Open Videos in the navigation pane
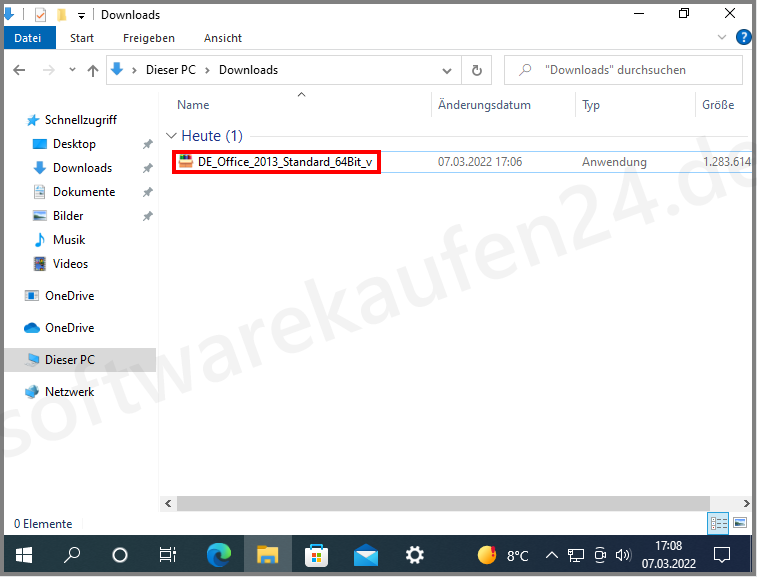The image size is (757, 577). (x=70, y=264)
